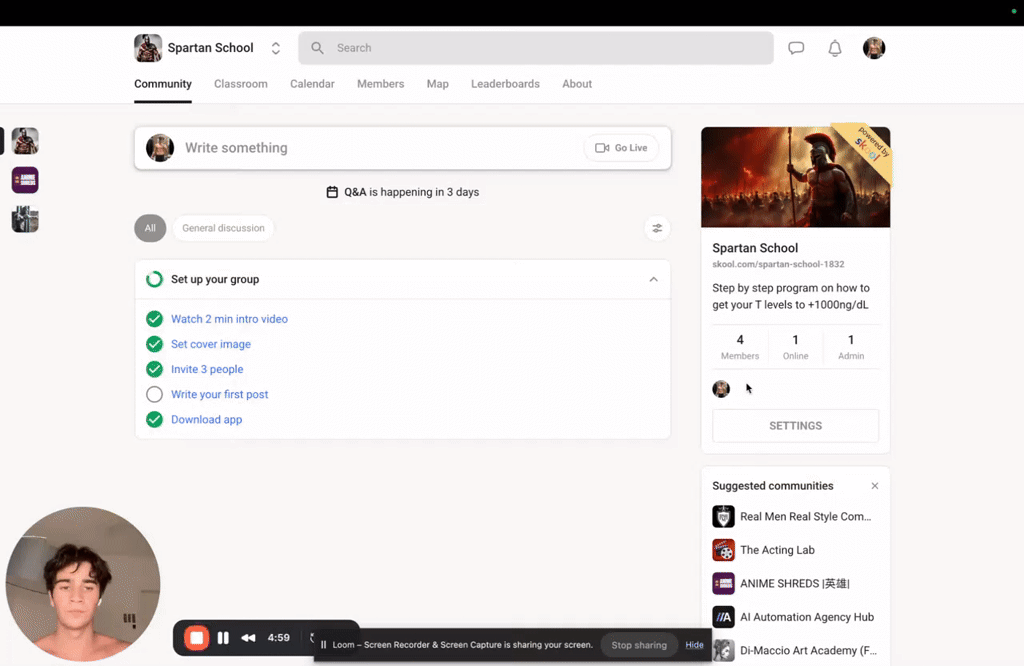
Task: Open the group switcher chevrons
Action: coord(276,48)
